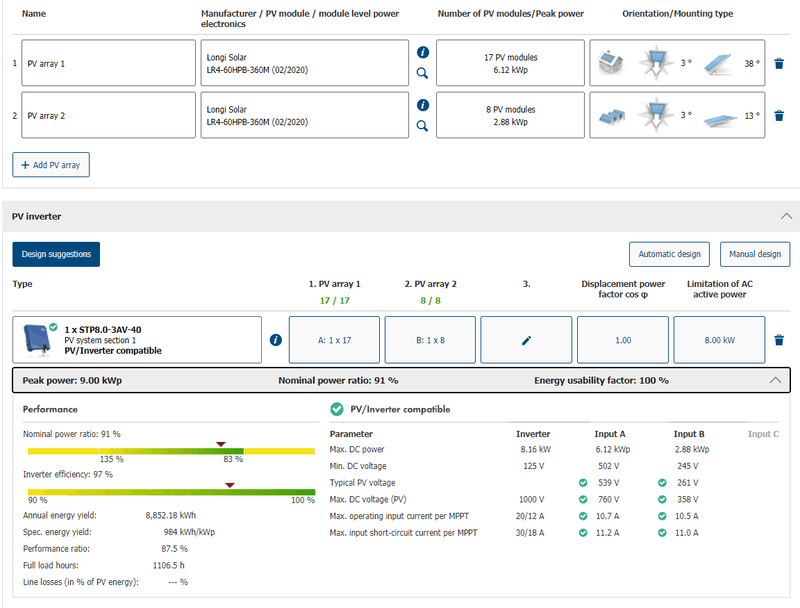The height and width of the screenshot is (608, 800).
Task: Click the PV array 1 name field
Action: tap(108, 63)
